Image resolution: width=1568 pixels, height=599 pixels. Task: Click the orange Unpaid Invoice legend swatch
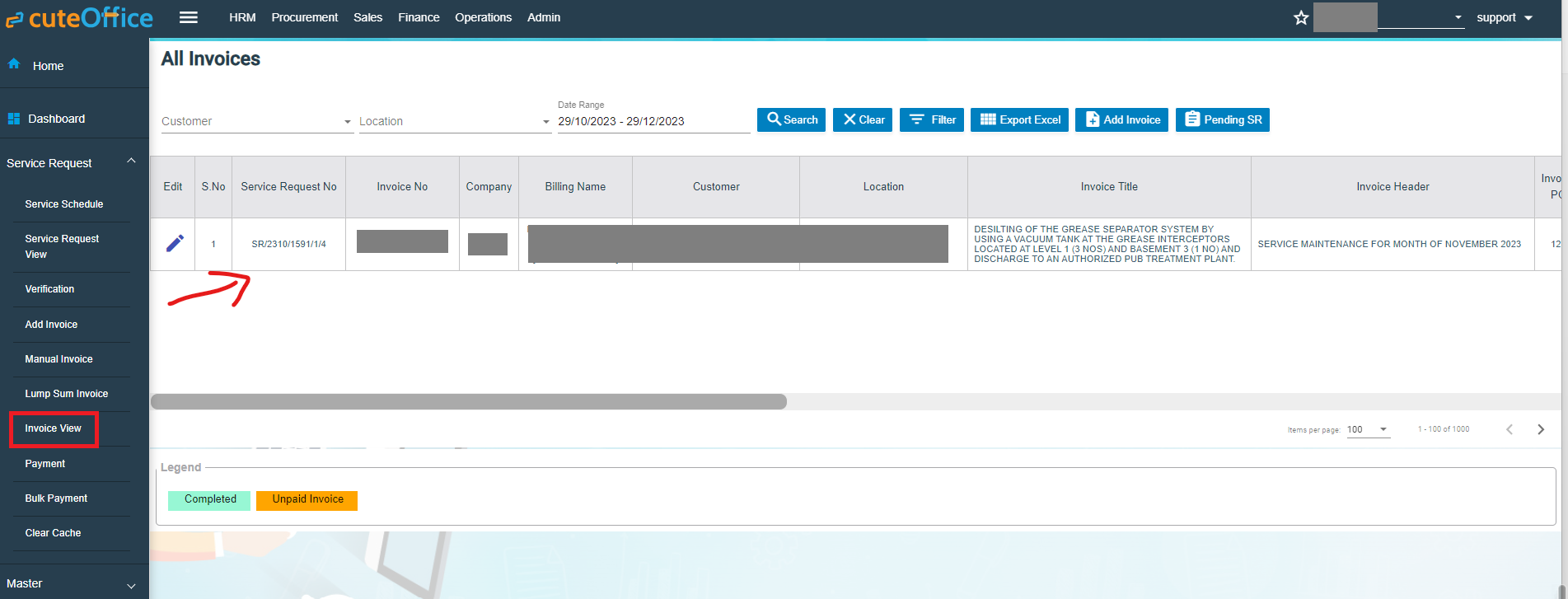(307, 500)
